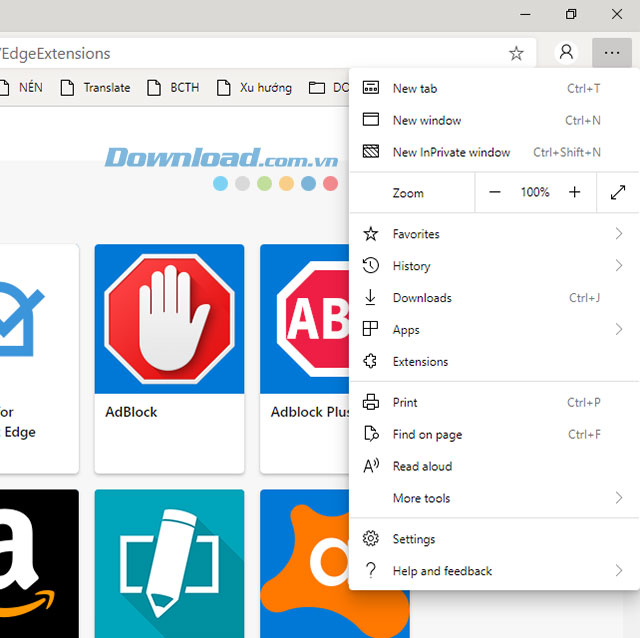
Task: Expand the More tools submenu arrow
Action: (x=619, y=498)
